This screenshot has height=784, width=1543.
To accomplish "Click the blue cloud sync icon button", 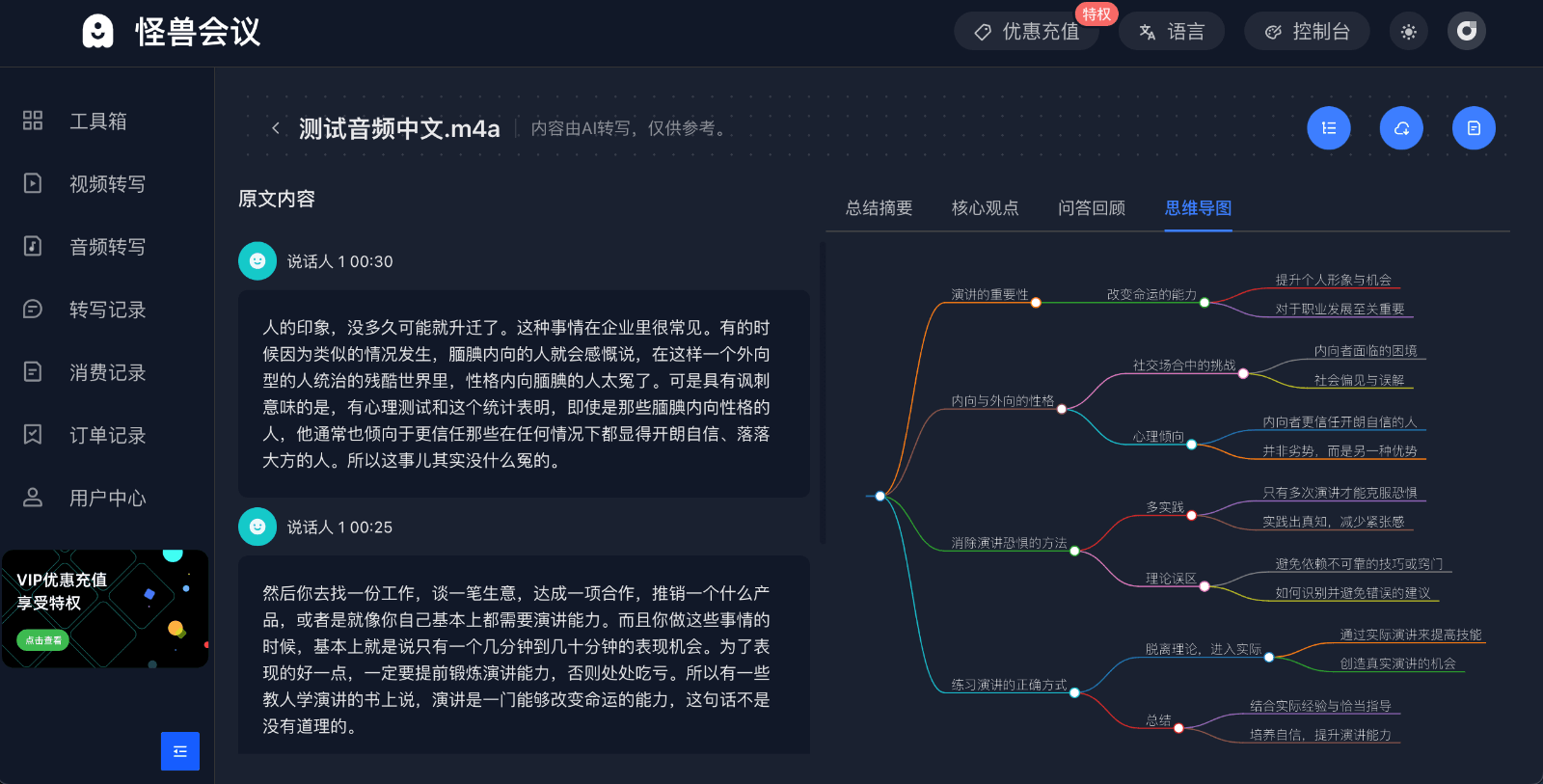I will (x=1401, y=128).
